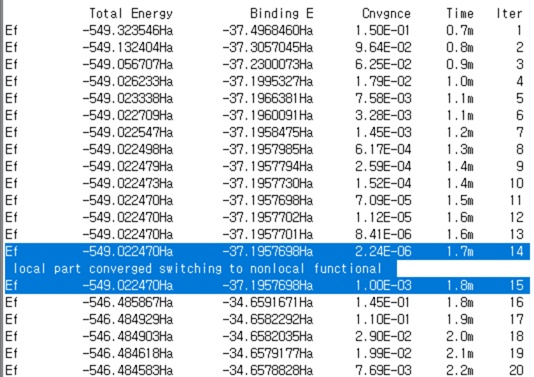Screen dimensions: 534x377
Task: Click the Total Energy column header
Action: (131, 14)
